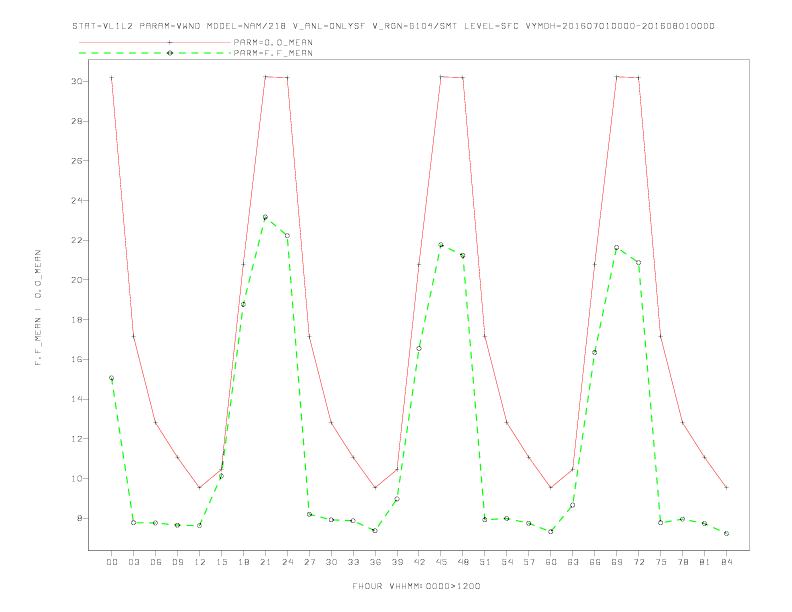Click green forecast peak marker at hour 45
Viewport: 792px width, 612px height.
coord(441,245)
